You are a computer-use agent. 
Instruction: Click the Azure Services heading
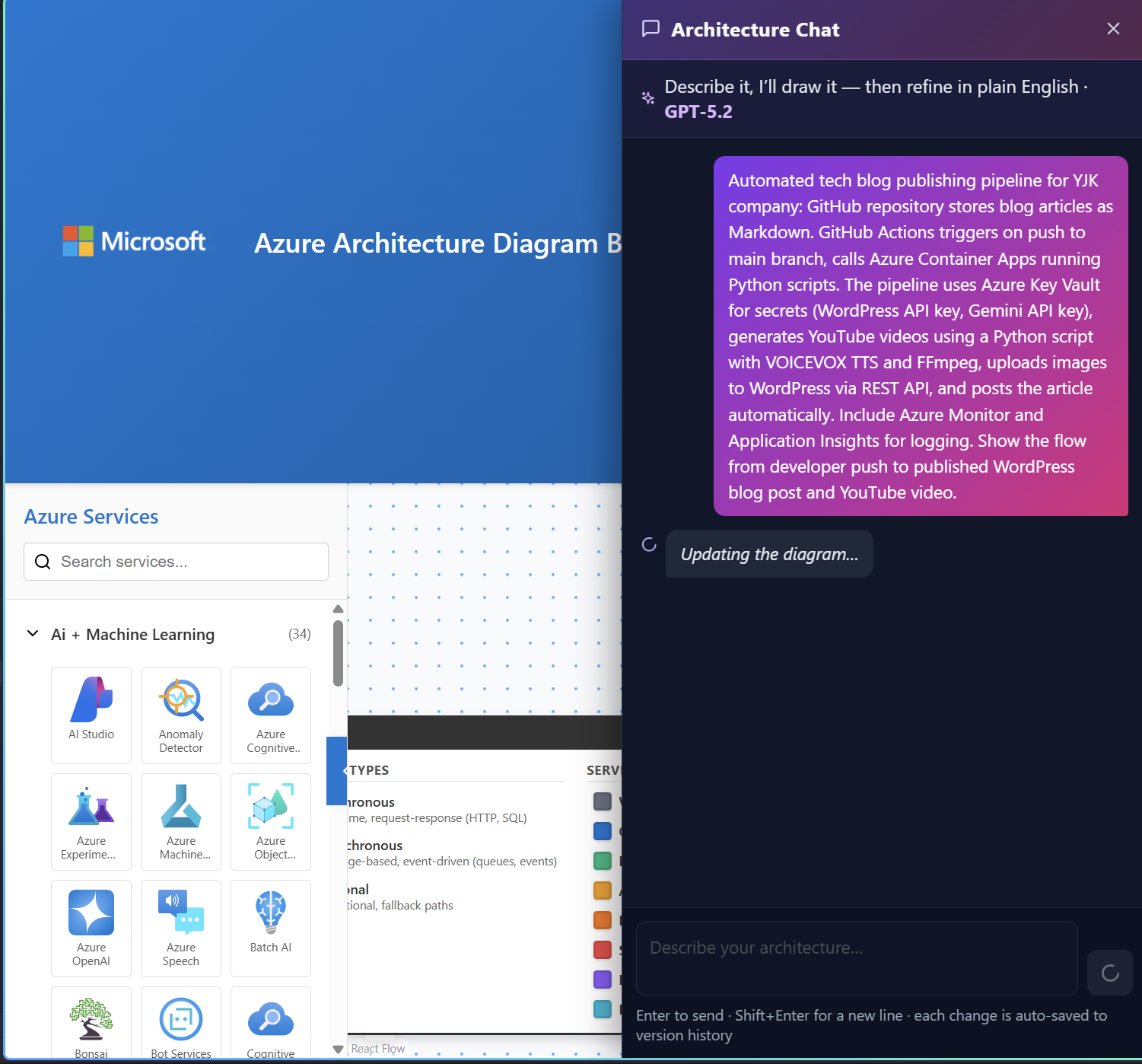tap(91, 517)
